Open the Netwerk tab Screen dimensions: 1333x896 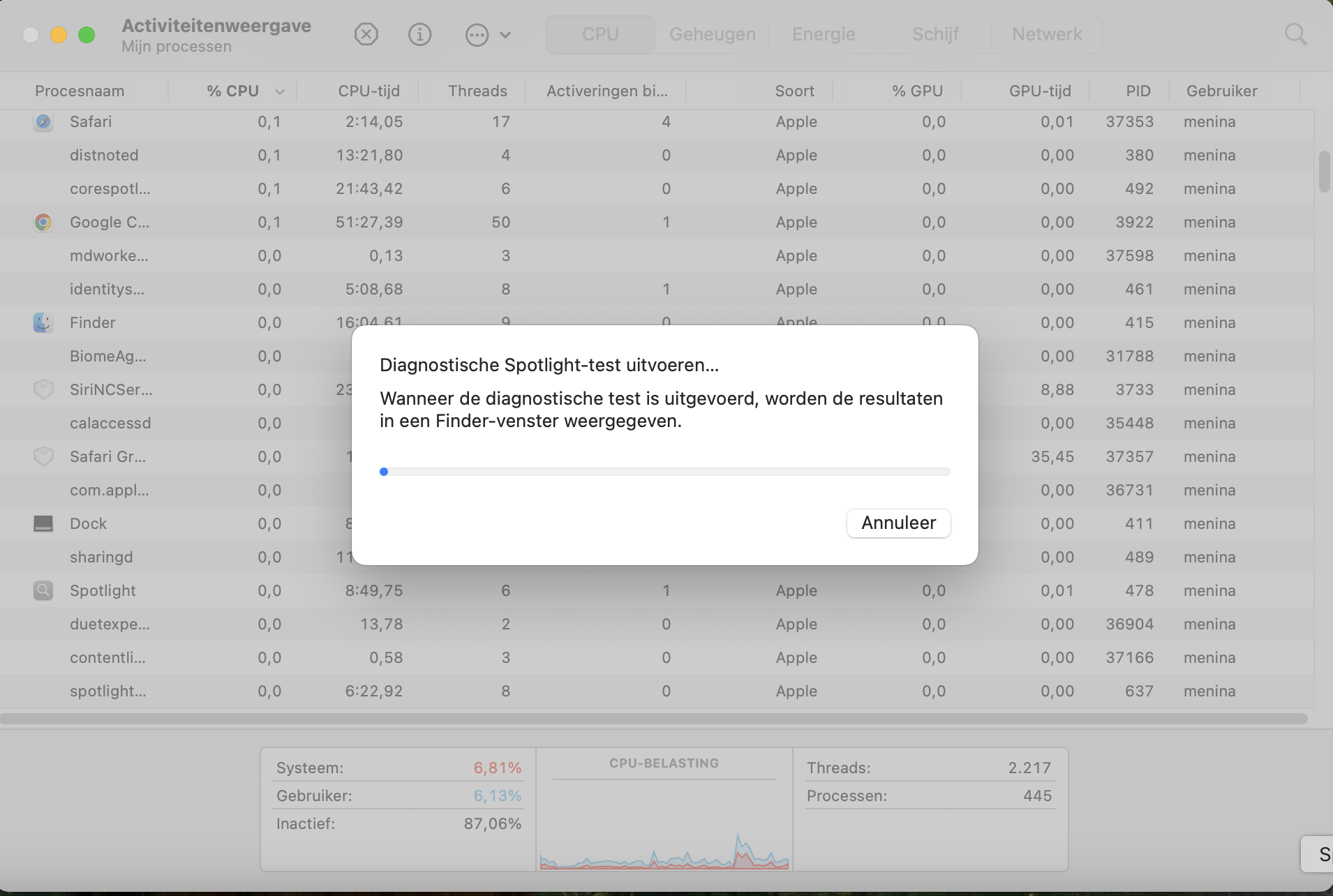(1046, 33)
